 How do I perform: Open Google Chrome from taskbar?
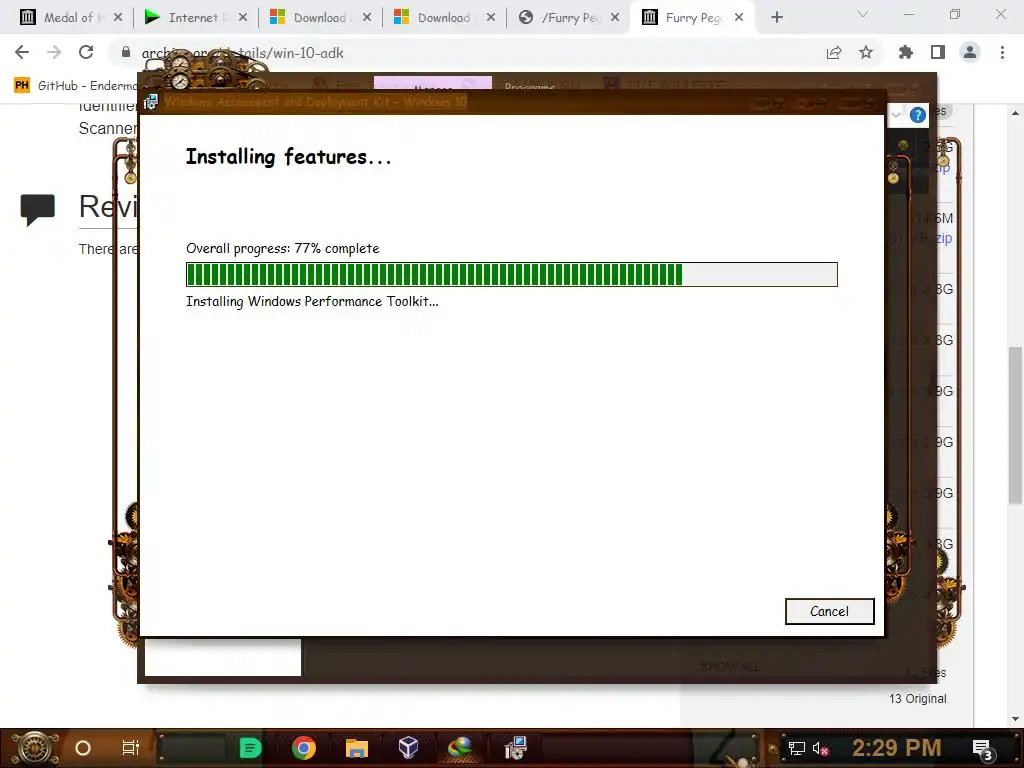[304, 748]
